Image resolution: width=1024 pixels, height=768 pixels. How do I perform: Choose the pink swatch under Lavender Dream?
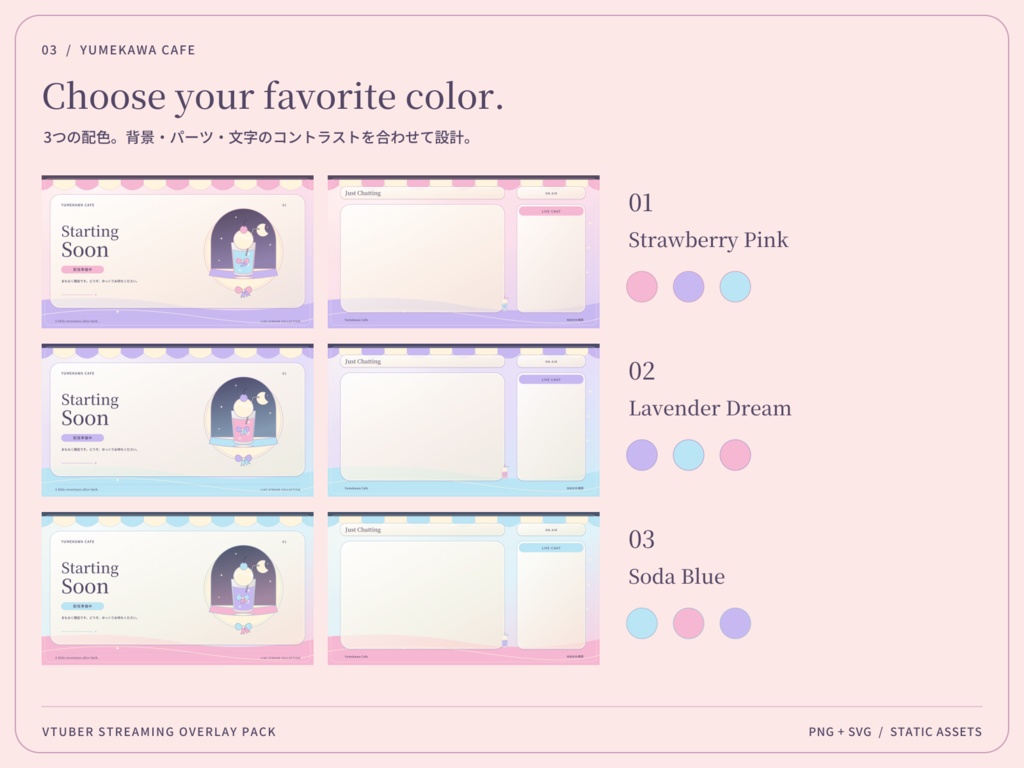pyautogui.click(x=735, y=455)
